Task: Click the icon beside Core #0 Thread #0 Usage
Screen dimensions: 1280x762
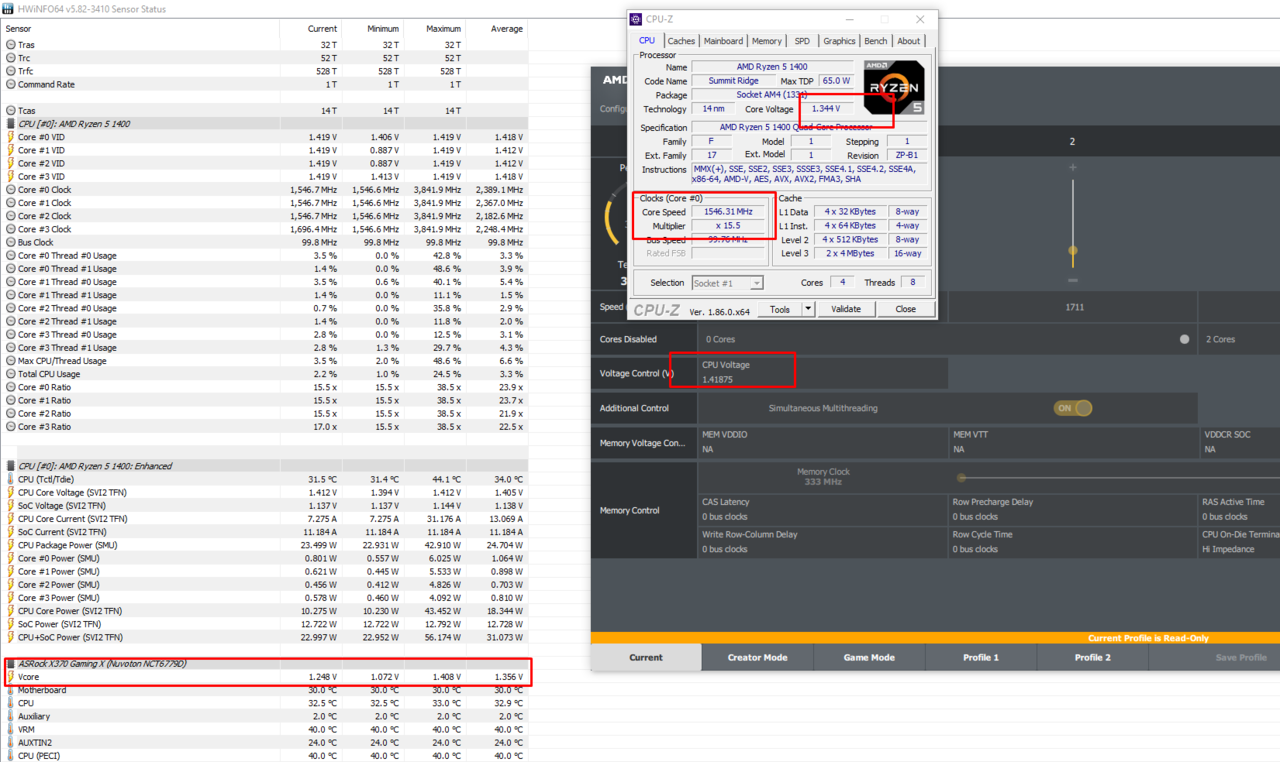Action: click(x=11, y=255)
